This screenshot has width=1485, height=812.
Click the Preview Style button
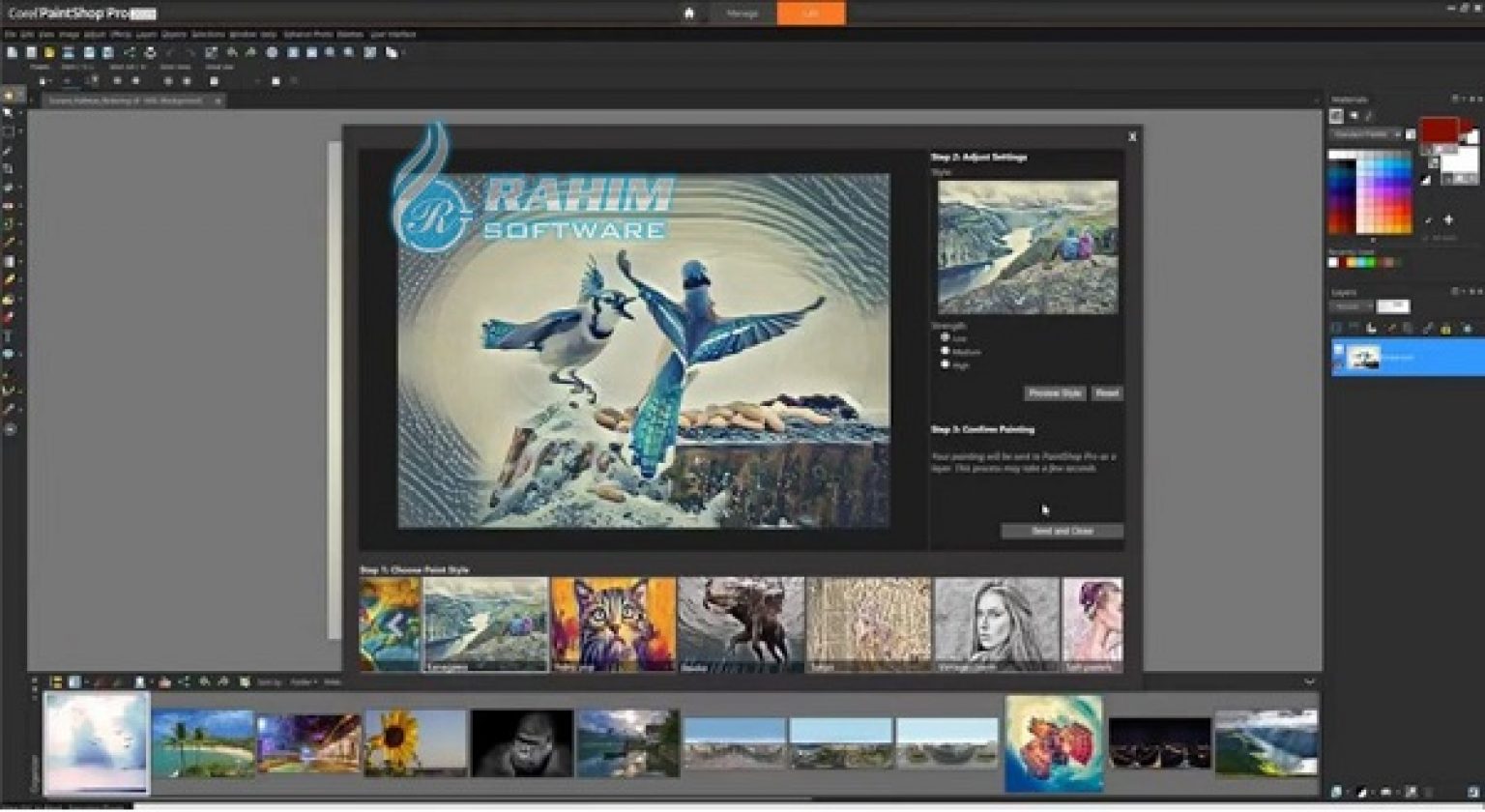tap(1055, 393)
